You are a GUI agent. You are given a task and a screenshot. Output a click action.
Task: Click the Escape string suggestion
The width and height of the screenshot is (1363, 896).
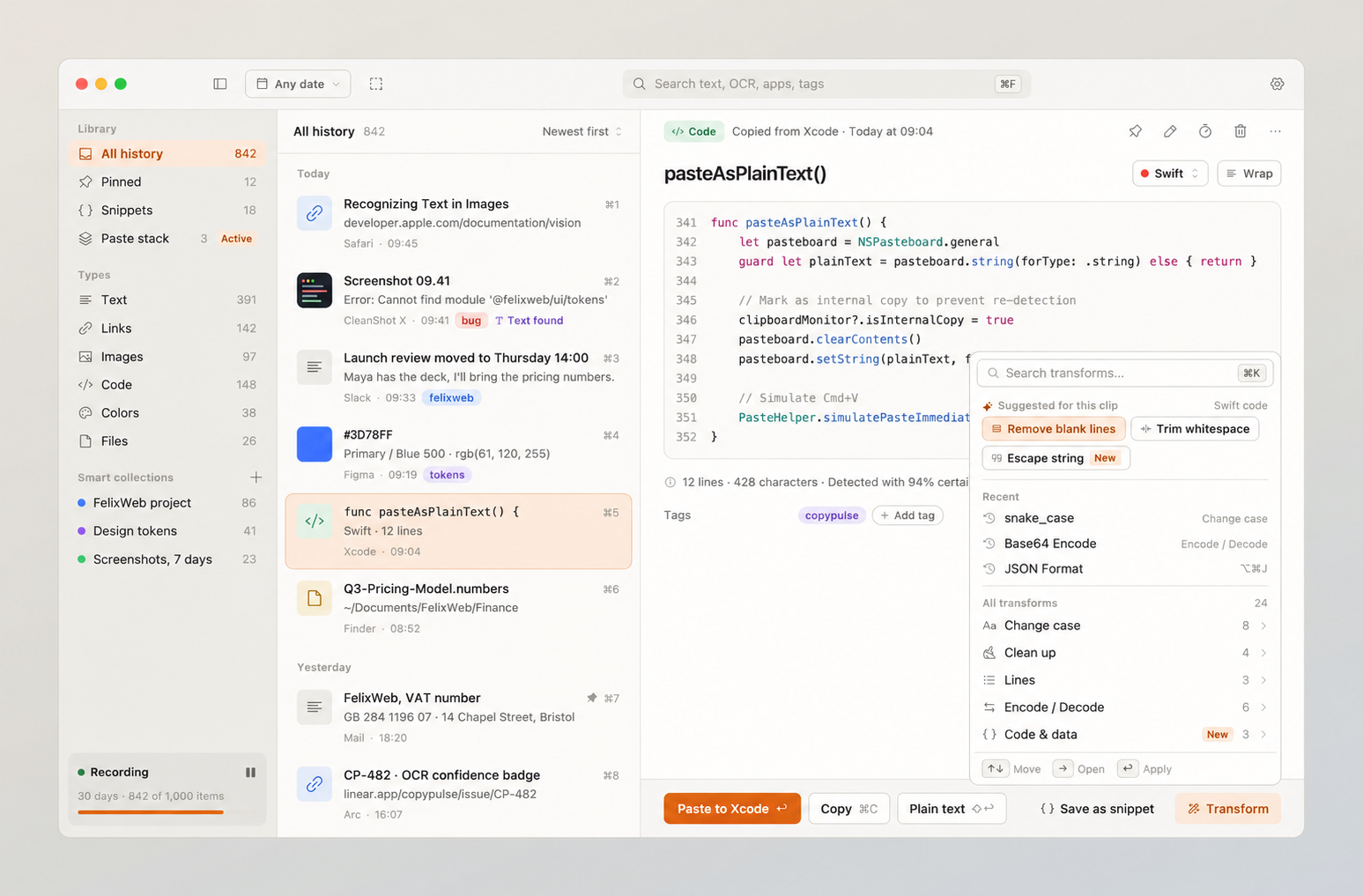click(1056, 458)
